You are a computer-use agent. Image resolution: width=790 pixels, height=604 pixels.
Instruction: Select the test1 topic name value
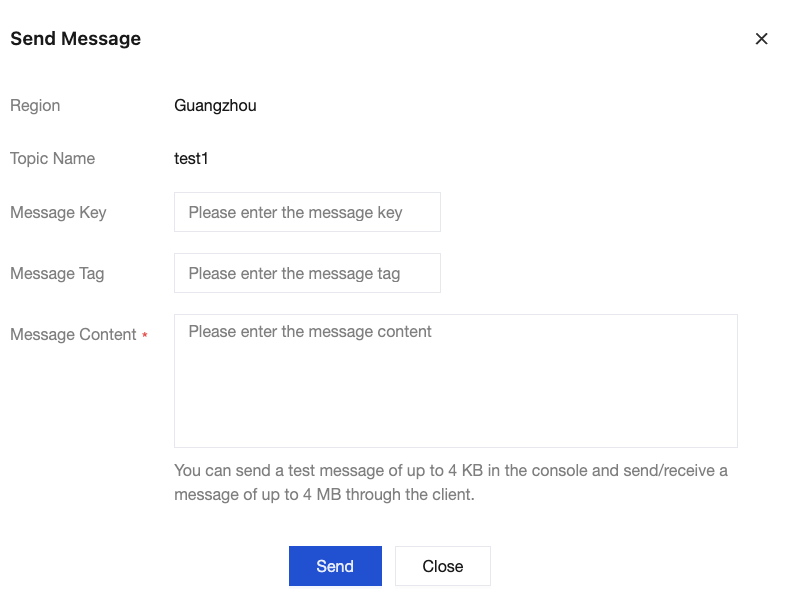click(x=191, y=158)
